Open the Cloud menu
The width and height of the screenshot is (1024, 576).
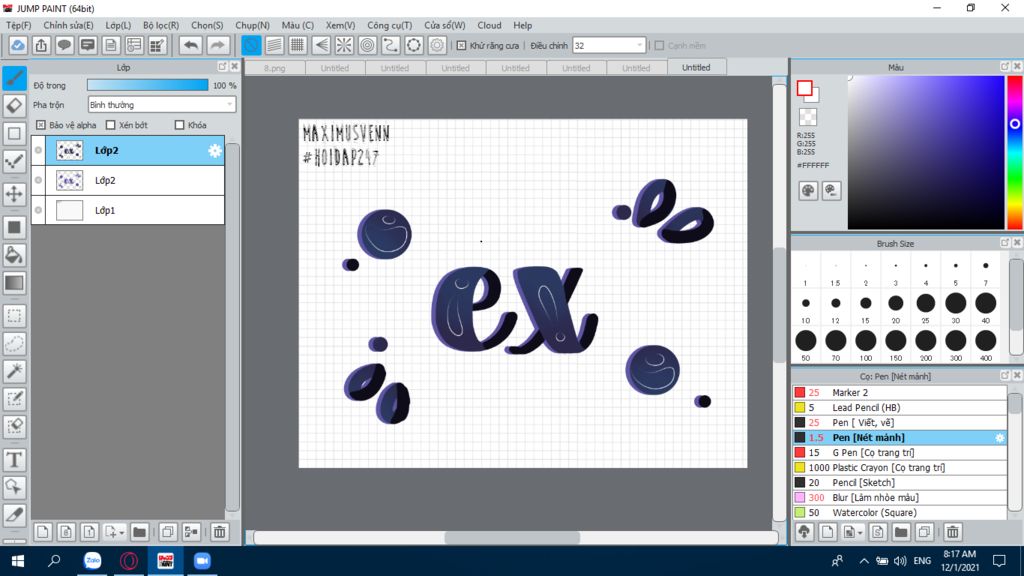pos(489,25)
